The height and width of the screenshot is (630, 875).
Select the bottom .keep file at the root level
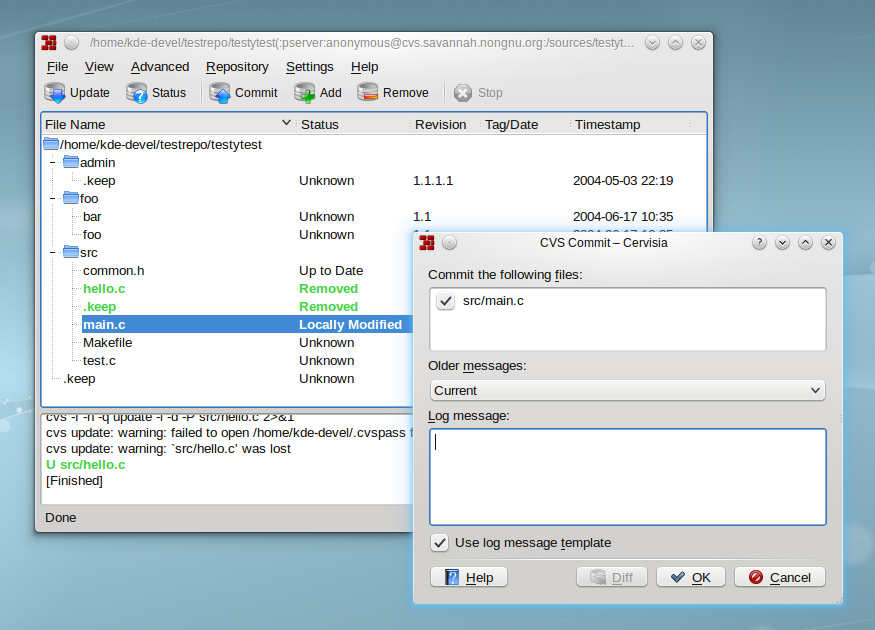tap(79, 378)
